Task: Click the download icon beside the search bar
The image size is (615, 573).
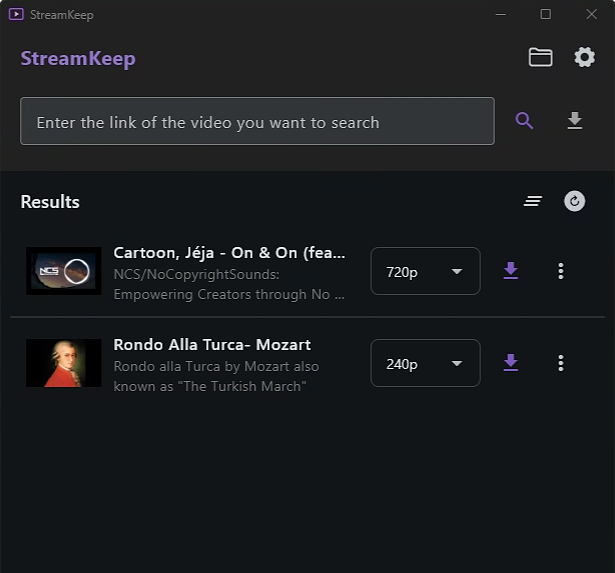Action: tap(575, 121)
